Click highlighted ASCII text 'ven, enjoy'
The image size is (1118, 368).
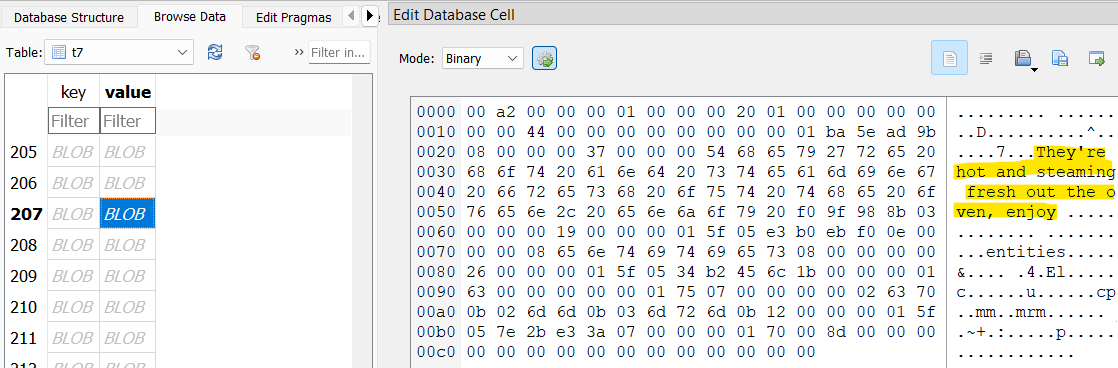pyautogui.click(x=1005, y=213)
